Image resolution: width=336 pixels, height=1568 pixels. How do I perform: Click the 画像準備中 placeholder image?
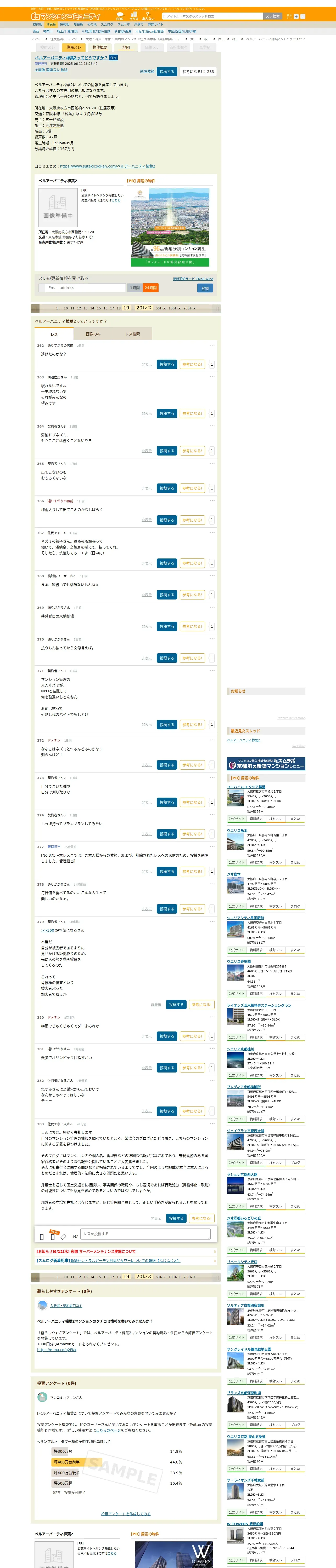click(x=58, y=207)
